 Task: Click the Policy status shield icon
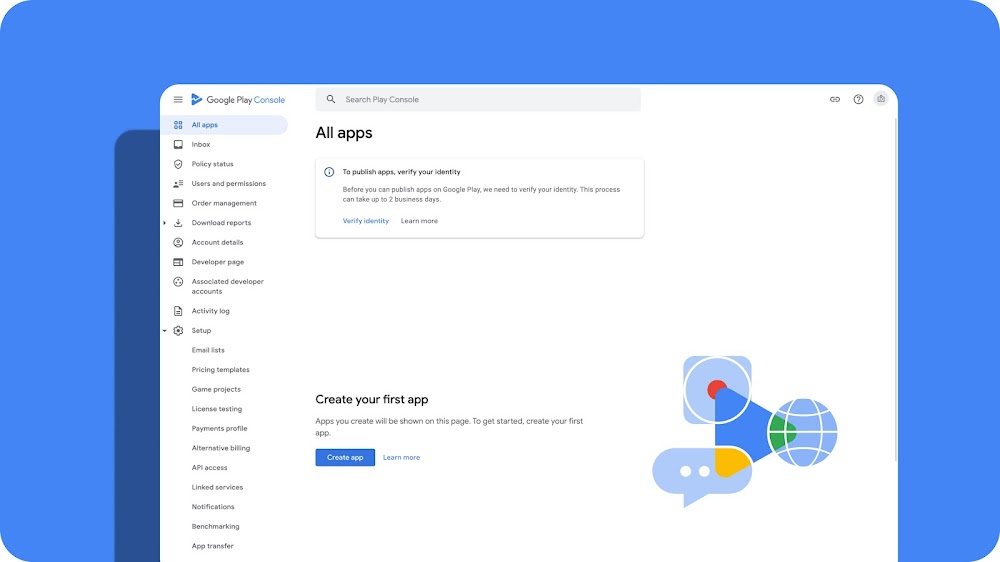tap(178, 164)
